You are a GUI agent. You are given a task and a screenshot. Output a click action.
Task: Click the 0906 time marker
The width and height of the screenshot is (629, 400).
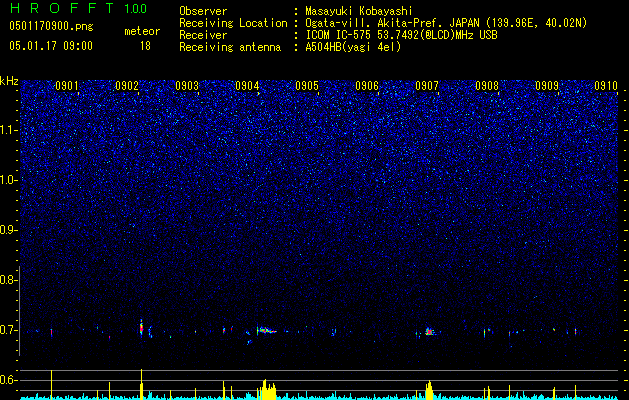pyautogui.click(x=367, y=86)
